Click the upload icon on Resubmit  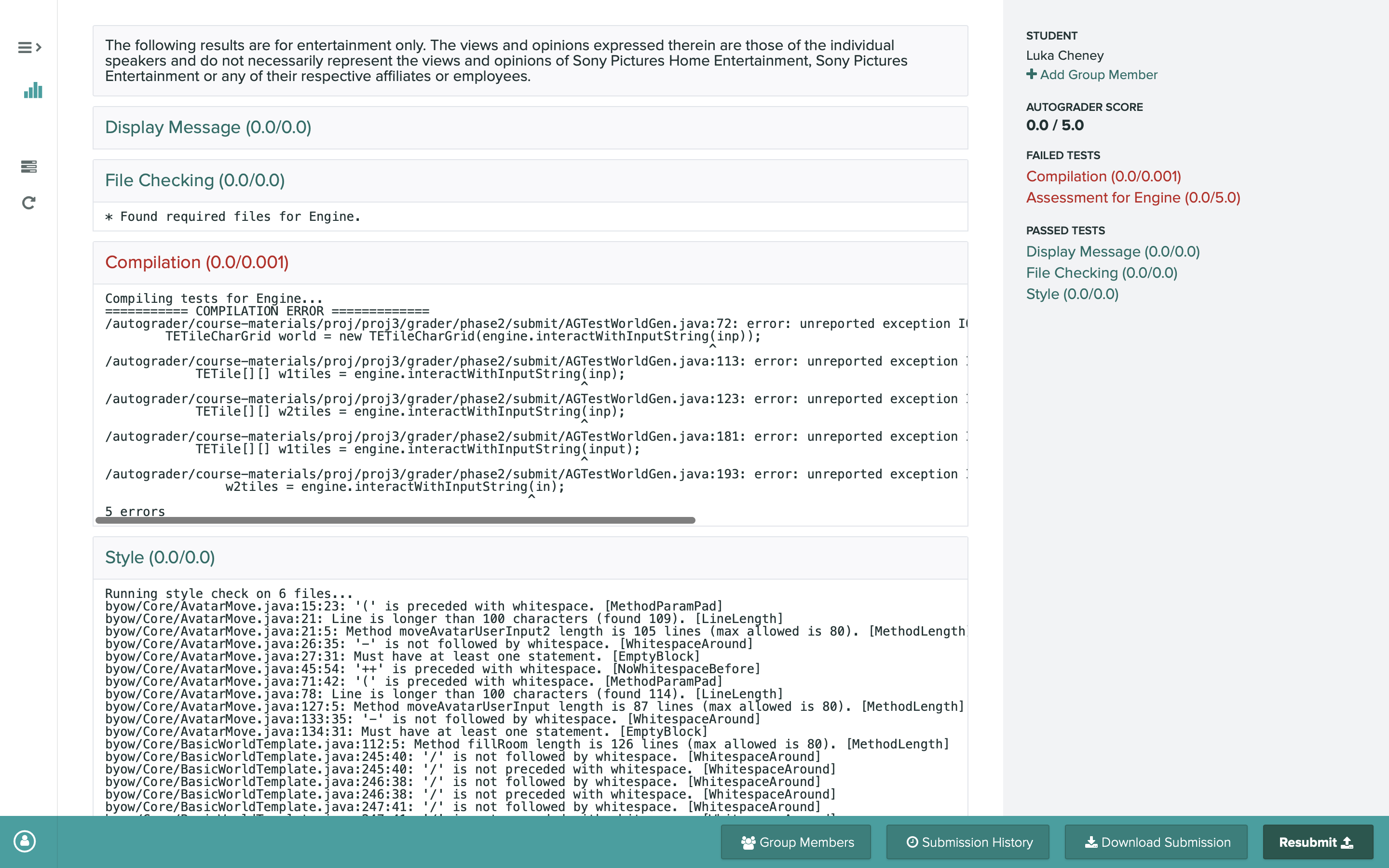tap(1347, 842)
